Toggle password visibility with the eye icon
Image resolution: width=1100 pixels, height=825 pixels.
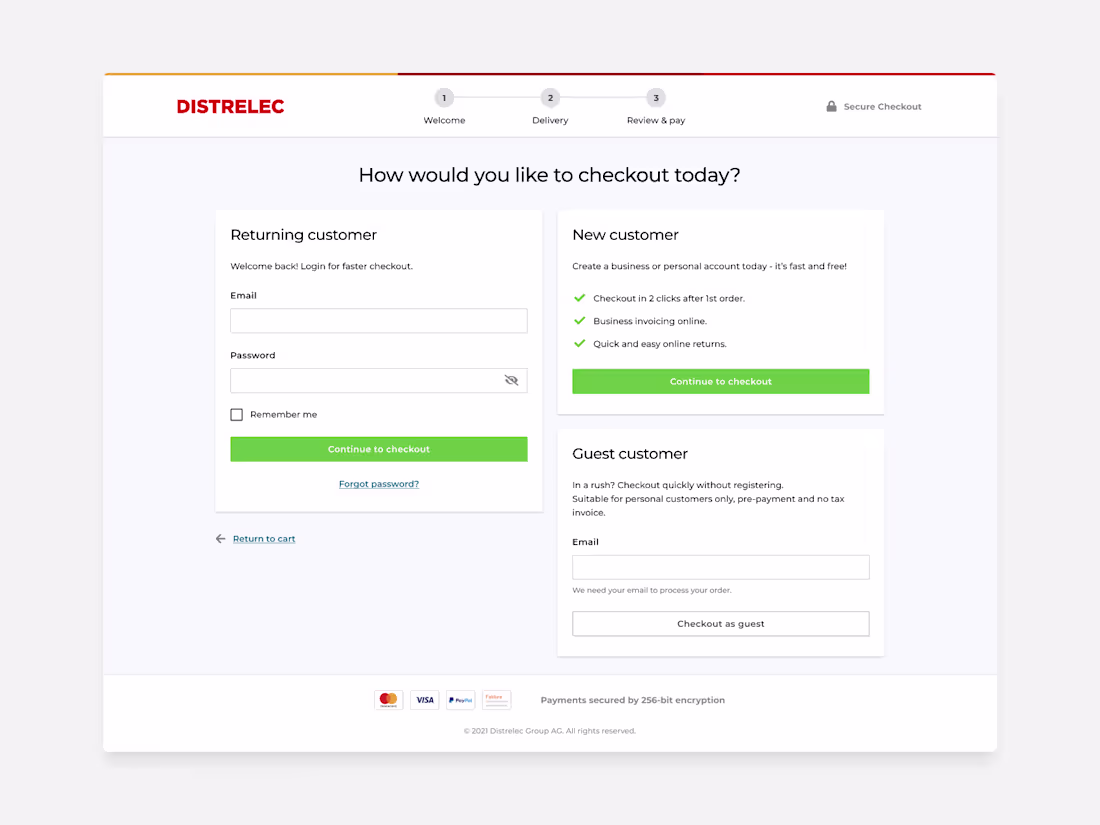coord(511,380)
